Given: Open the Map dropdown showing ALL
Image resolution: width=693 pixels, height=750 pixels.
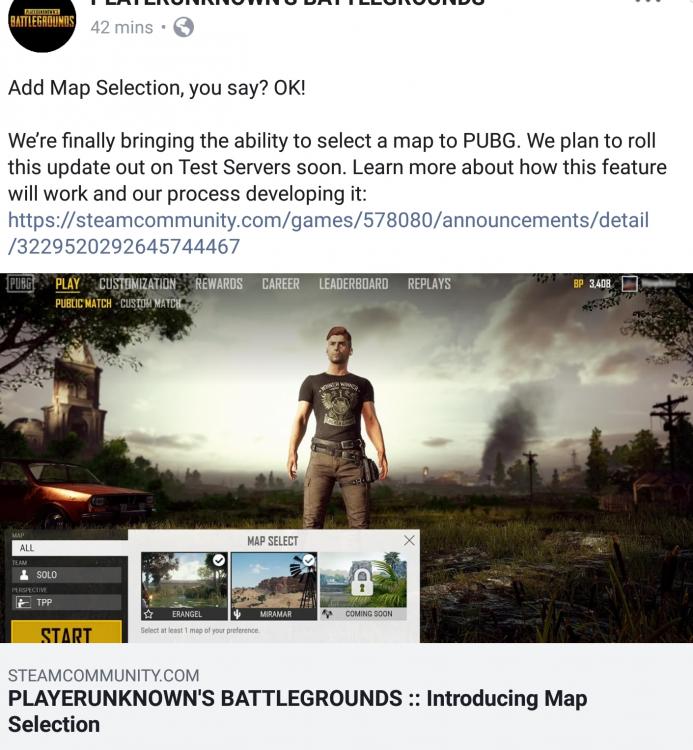Looking at the screenshot, I should (70, 548).
